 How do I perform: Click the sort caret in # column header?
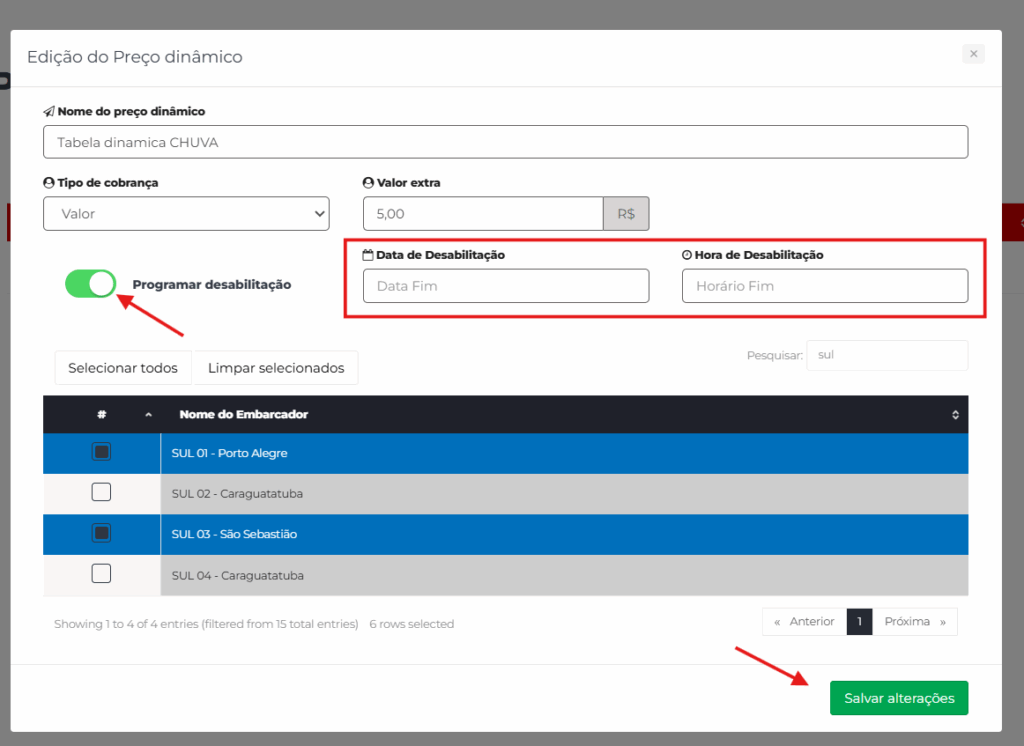click(x=149, y=415)
